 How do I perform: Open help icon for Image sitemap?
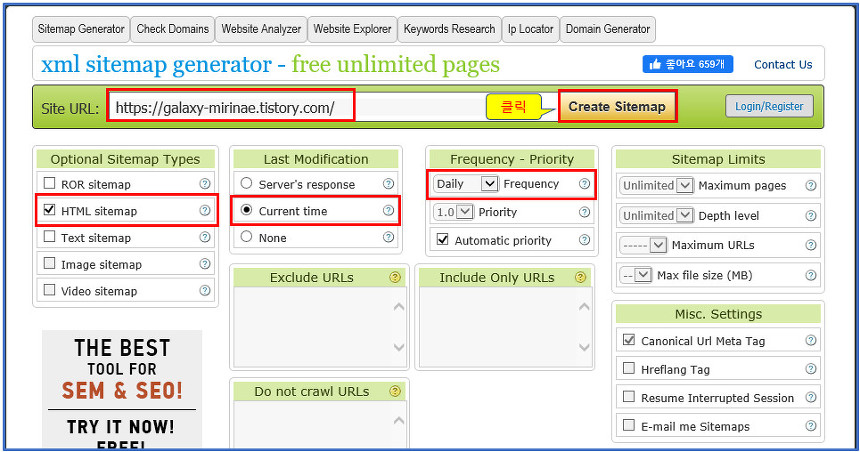[205, 264]
